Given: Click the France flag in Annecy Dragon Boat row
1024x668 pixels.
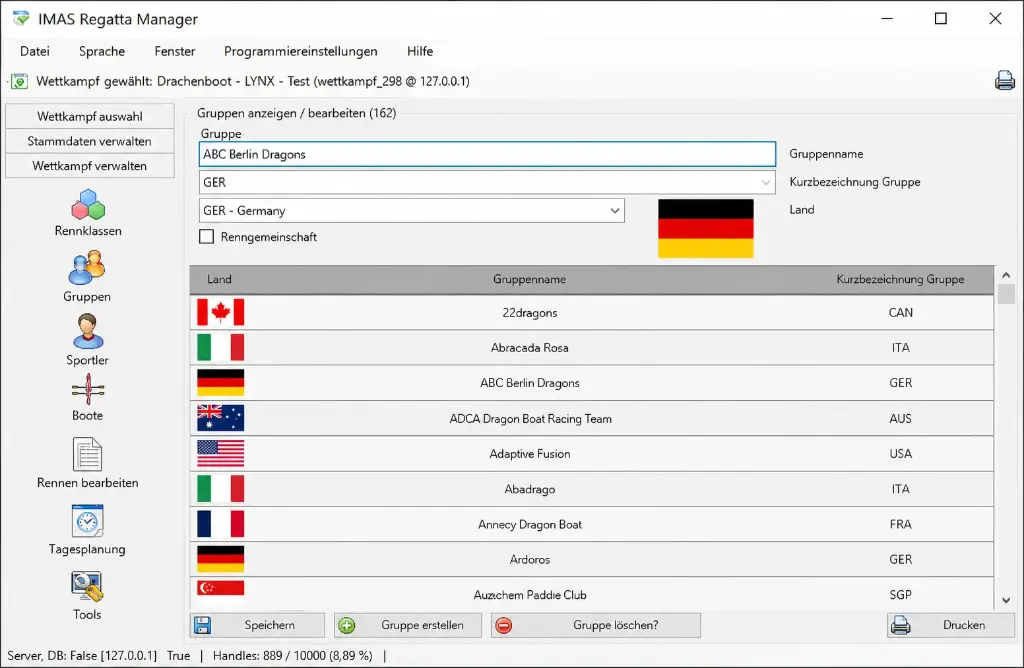Looking at the screenshot, I should tap(221, 524).
